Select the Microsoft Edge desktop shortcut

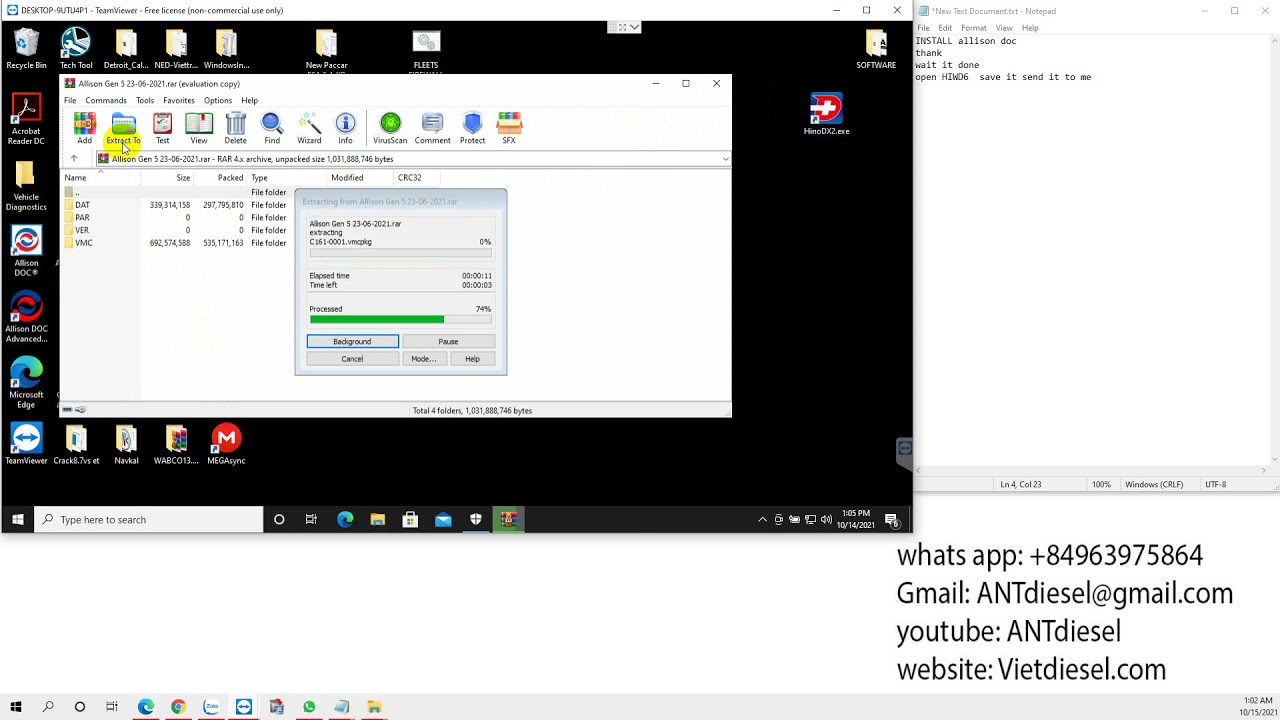(26, 383)
